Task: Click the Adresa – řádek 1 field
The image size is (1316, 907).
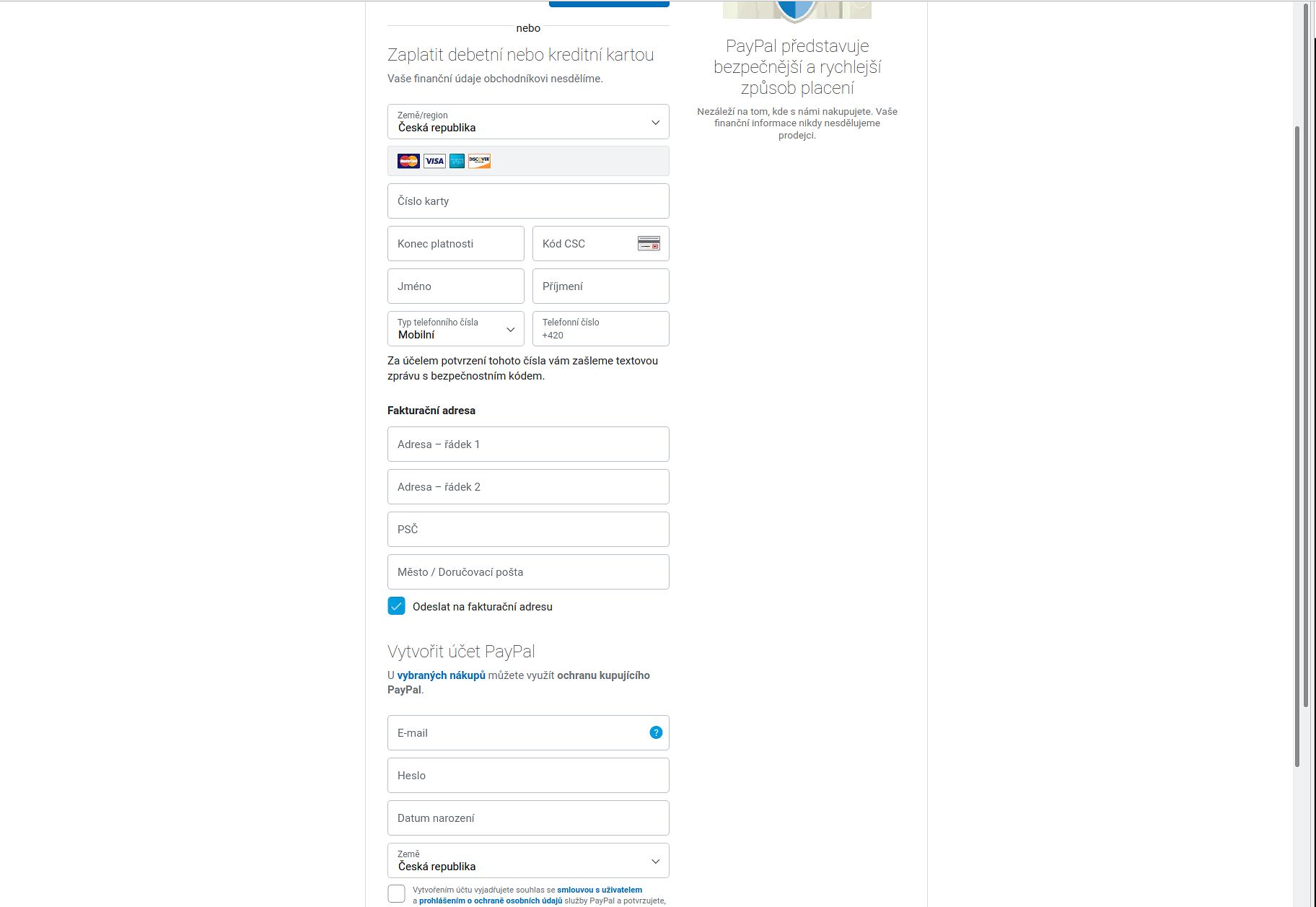Action: pos(528,444)
